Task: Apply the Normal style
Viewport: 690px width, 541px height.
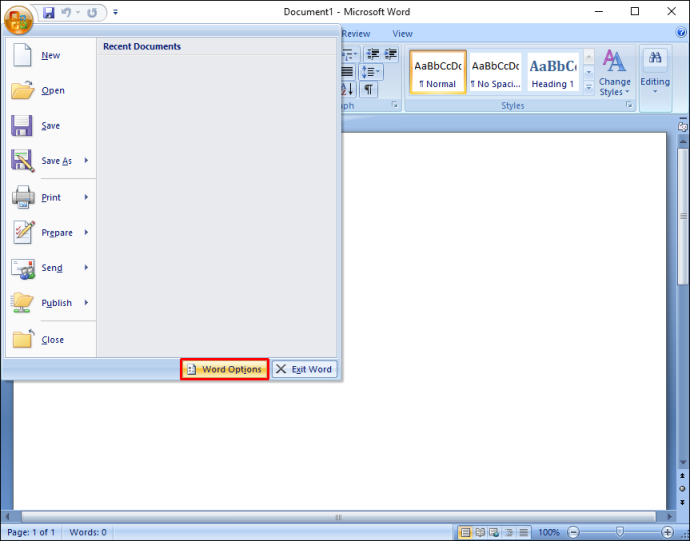Action: (x=438, y=72)
